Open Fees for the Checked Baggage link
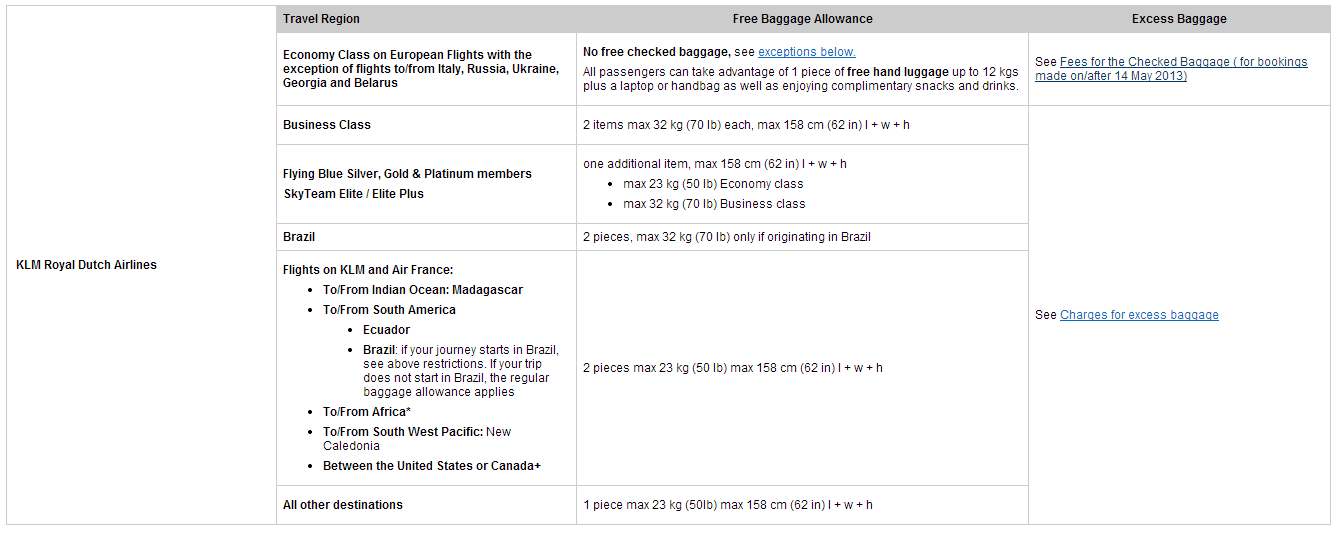Screen dimensions: 1335x535 pyautogui.click(x=1171, y=69)
